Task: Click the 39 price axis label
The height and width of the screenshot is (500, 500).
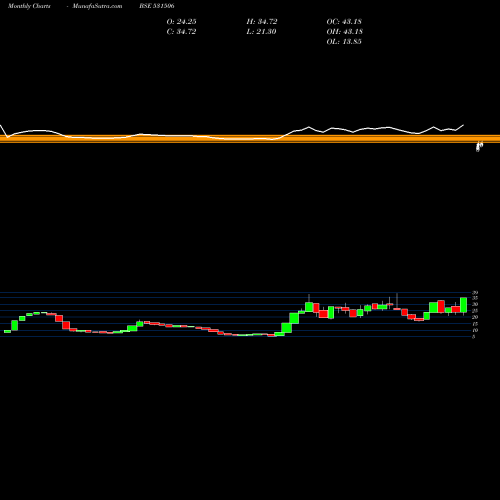Action: [475, 293]
